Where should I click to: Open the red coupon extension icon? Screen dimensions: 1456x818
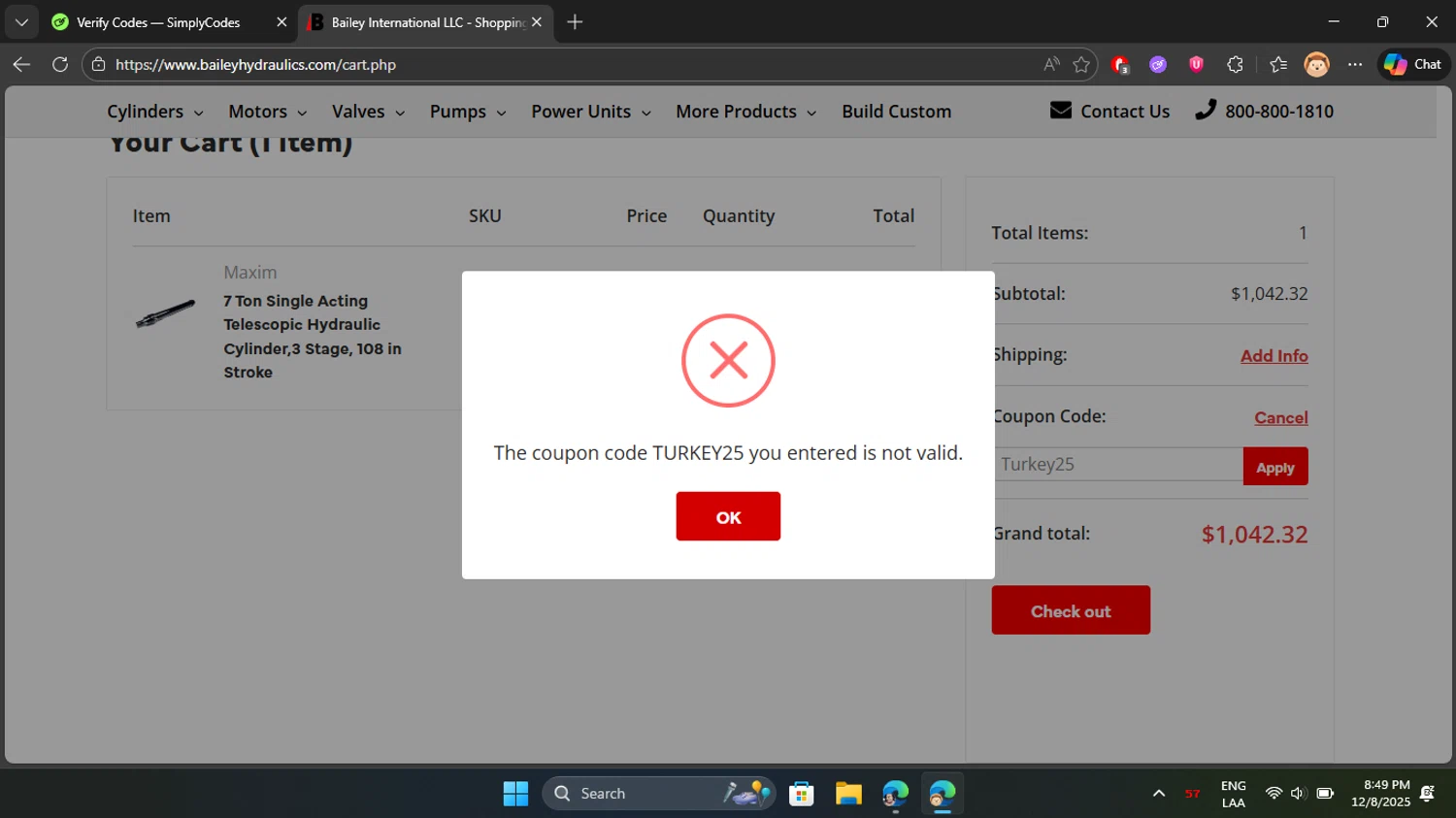pos(1120,64)
